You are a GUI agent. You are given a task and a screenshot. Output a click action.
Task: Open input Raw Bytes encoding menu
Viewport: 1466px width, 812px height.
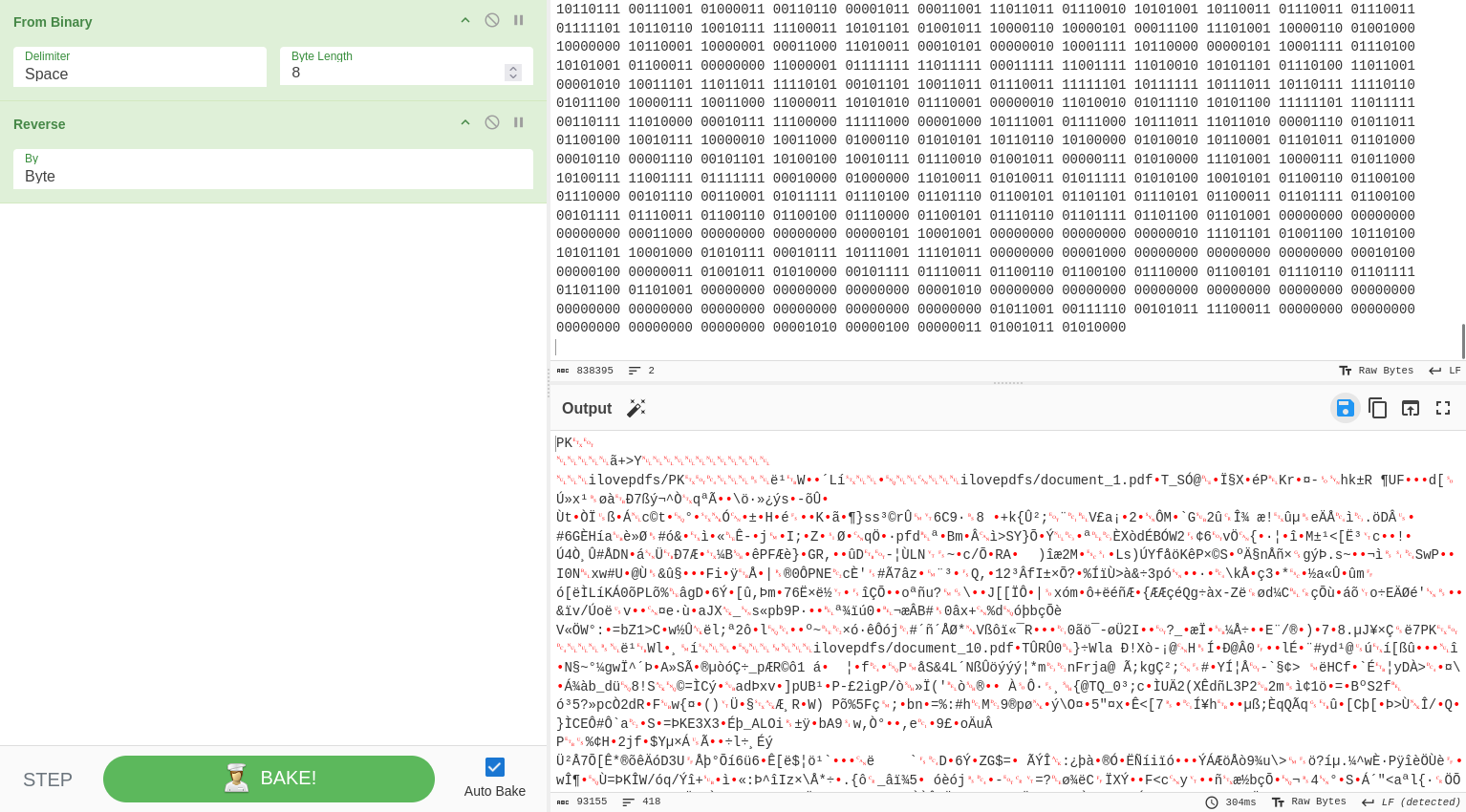tap(1376, 371)
